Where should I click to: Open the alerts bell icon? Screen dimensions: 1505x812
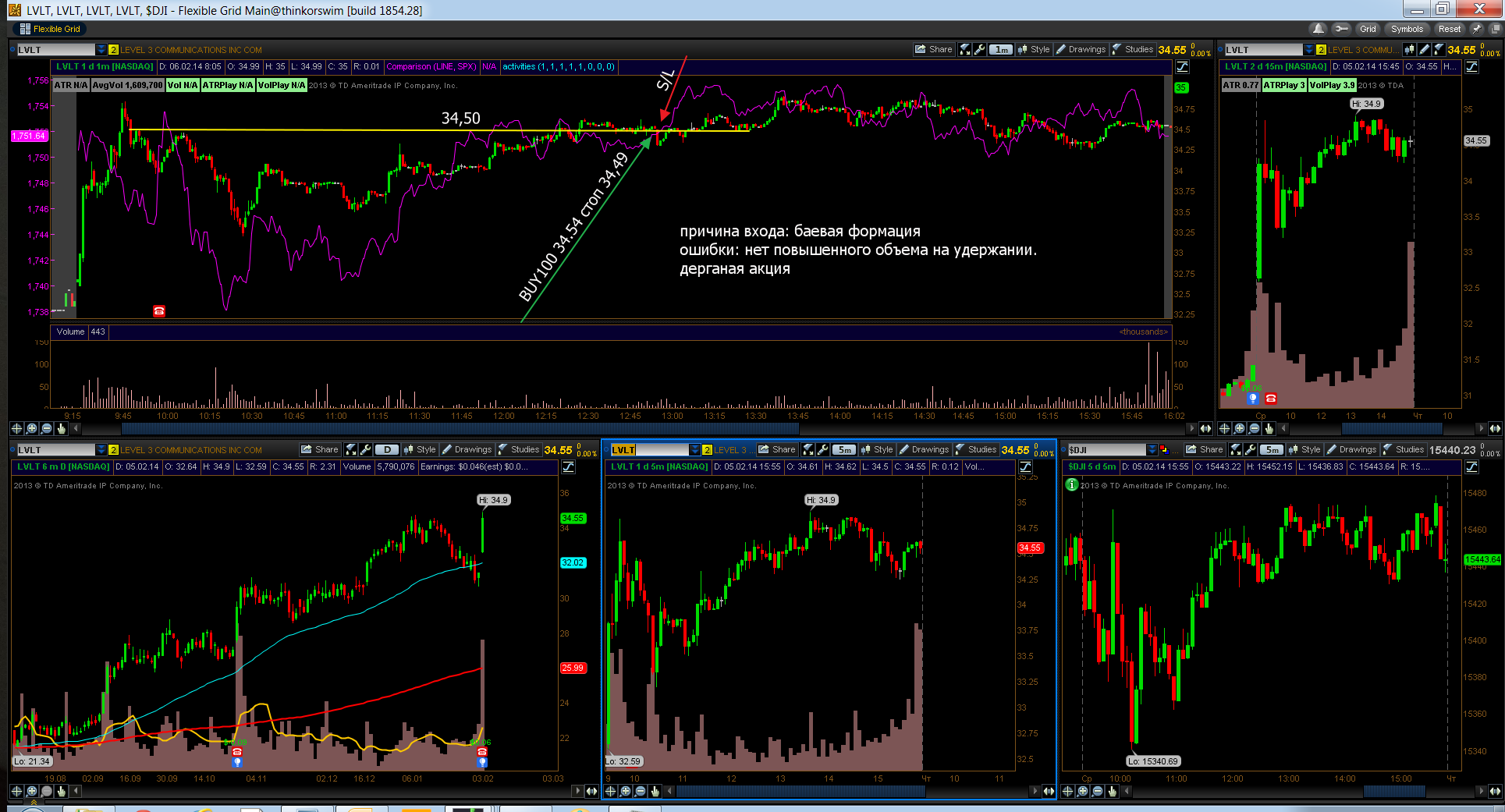coord(1319,29)
